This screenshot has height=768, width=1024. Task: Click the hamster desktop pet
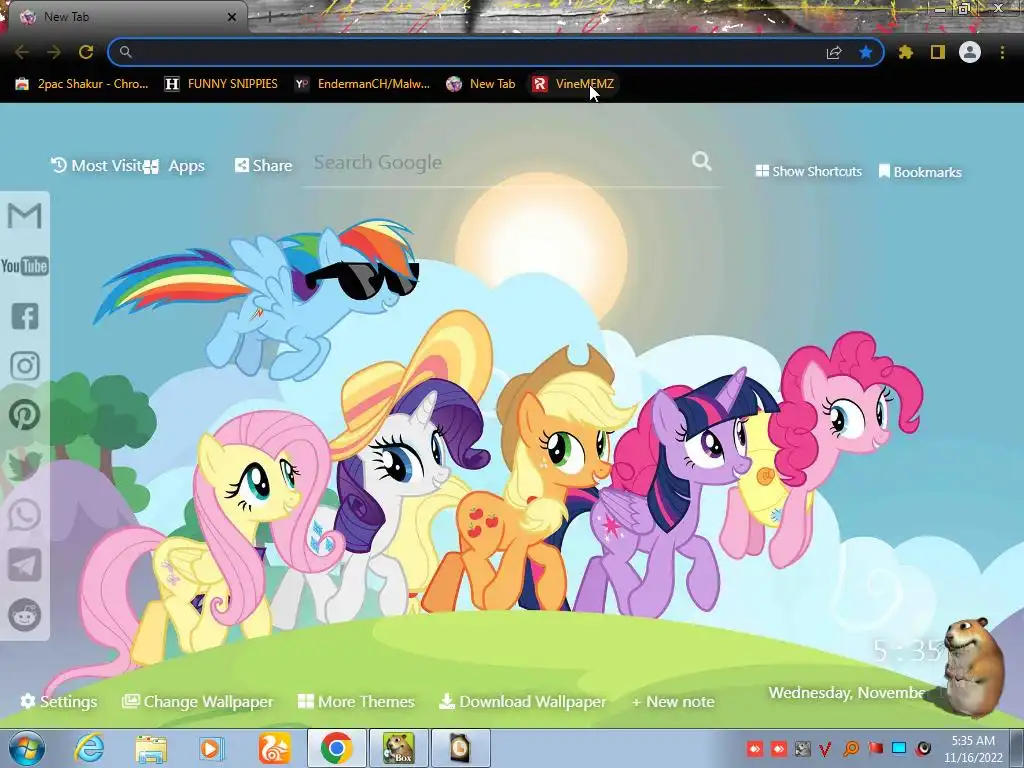(x=973, y=666)
